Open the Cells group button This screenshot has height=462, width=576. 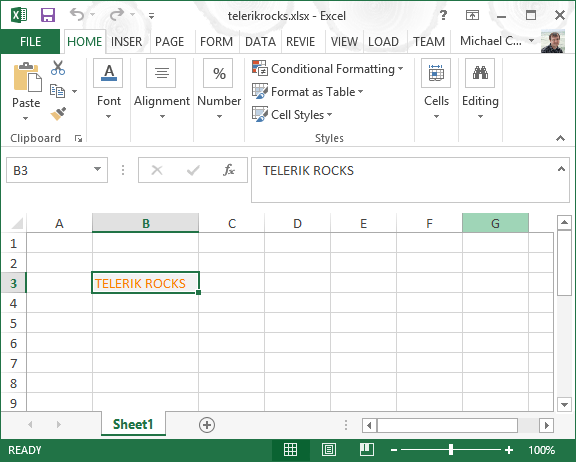pyautogui.click(x=436, y=89)
